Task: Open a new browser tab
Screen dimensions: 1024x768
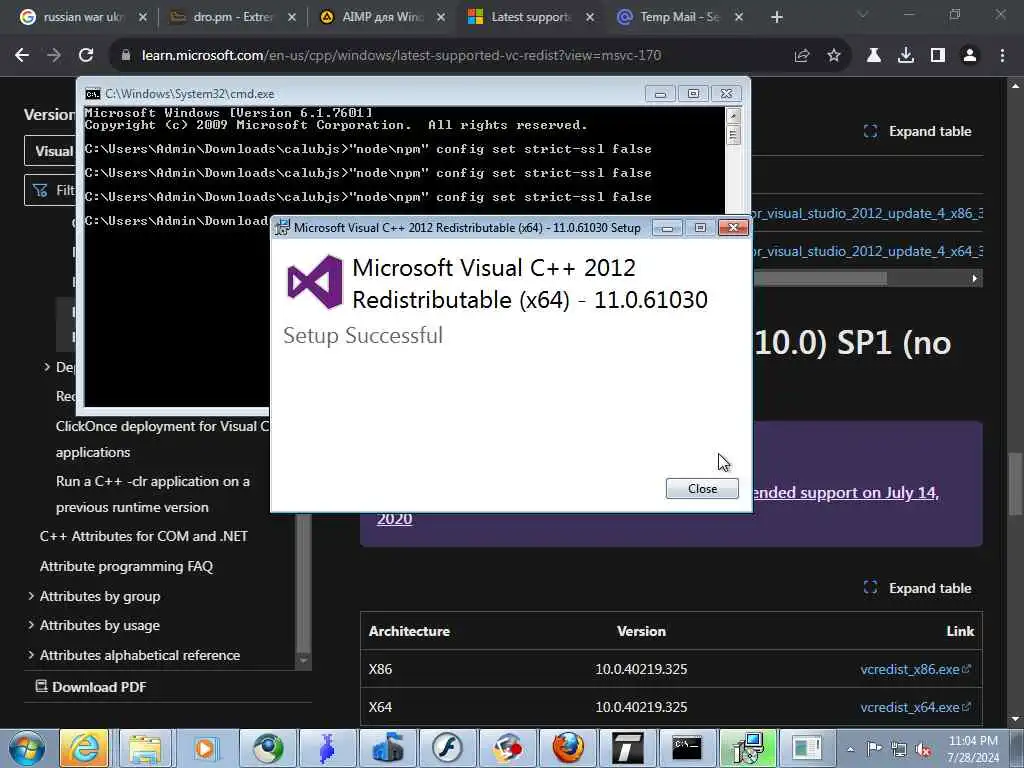Action: [x=776, y=17]
